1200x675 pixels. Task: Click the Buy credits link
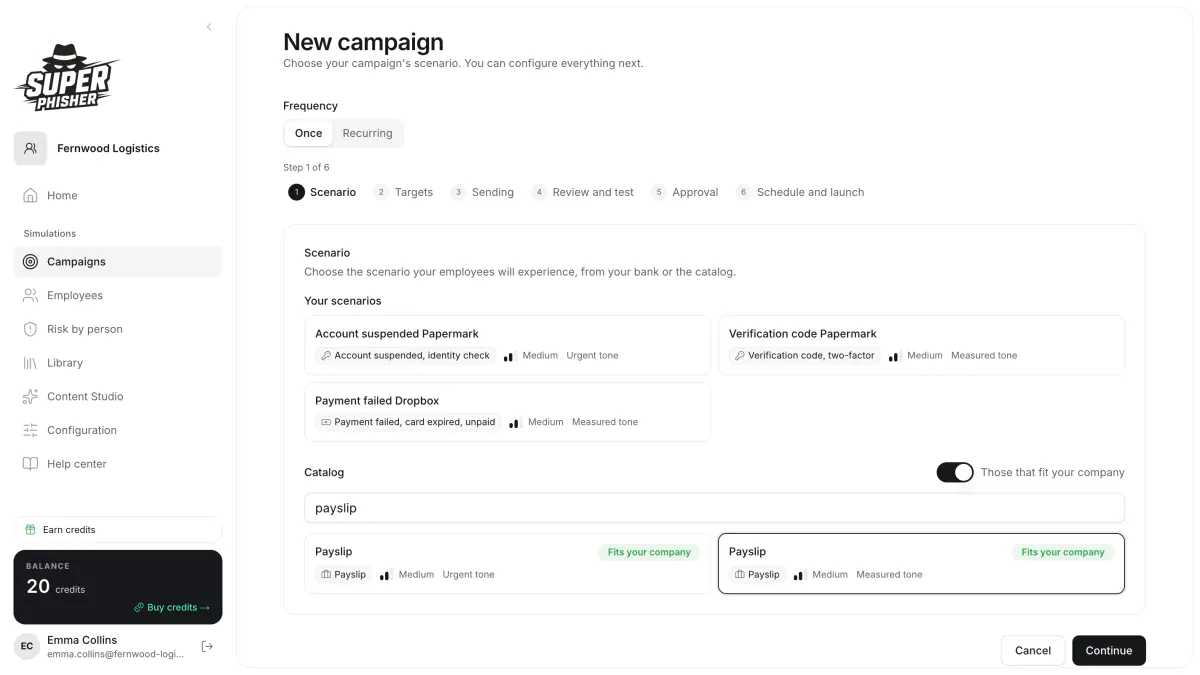[172, 607]
